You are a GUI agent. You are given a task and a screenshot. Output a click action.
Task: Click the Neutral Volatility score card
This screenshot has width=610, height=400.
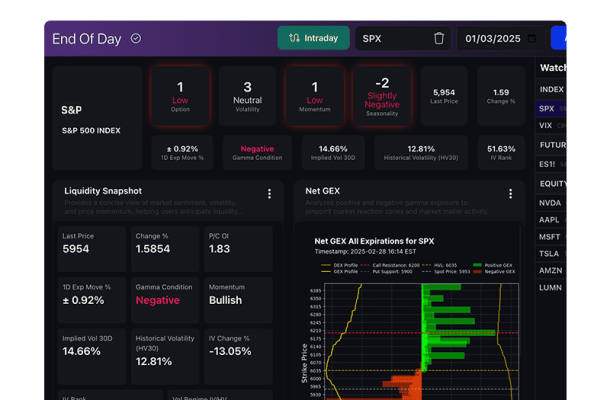click(x=247, y=96)
